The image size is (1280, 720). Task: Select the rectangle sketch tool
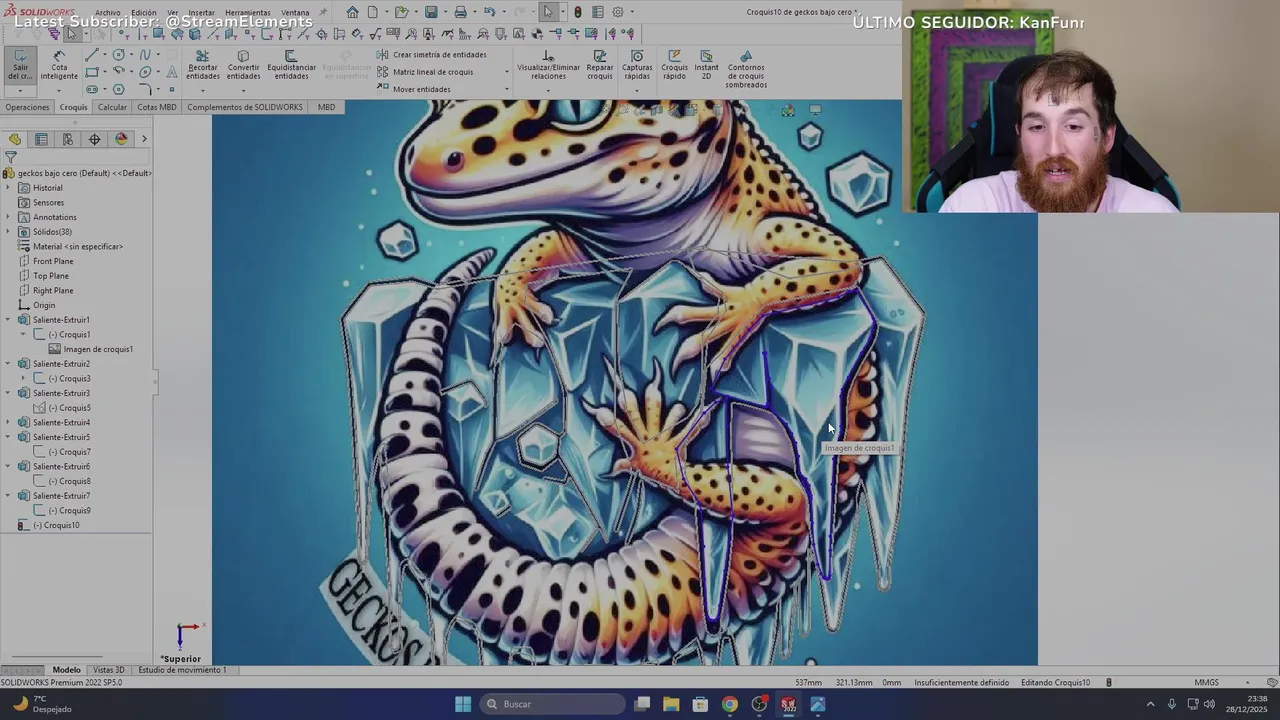tap(91, 72)
